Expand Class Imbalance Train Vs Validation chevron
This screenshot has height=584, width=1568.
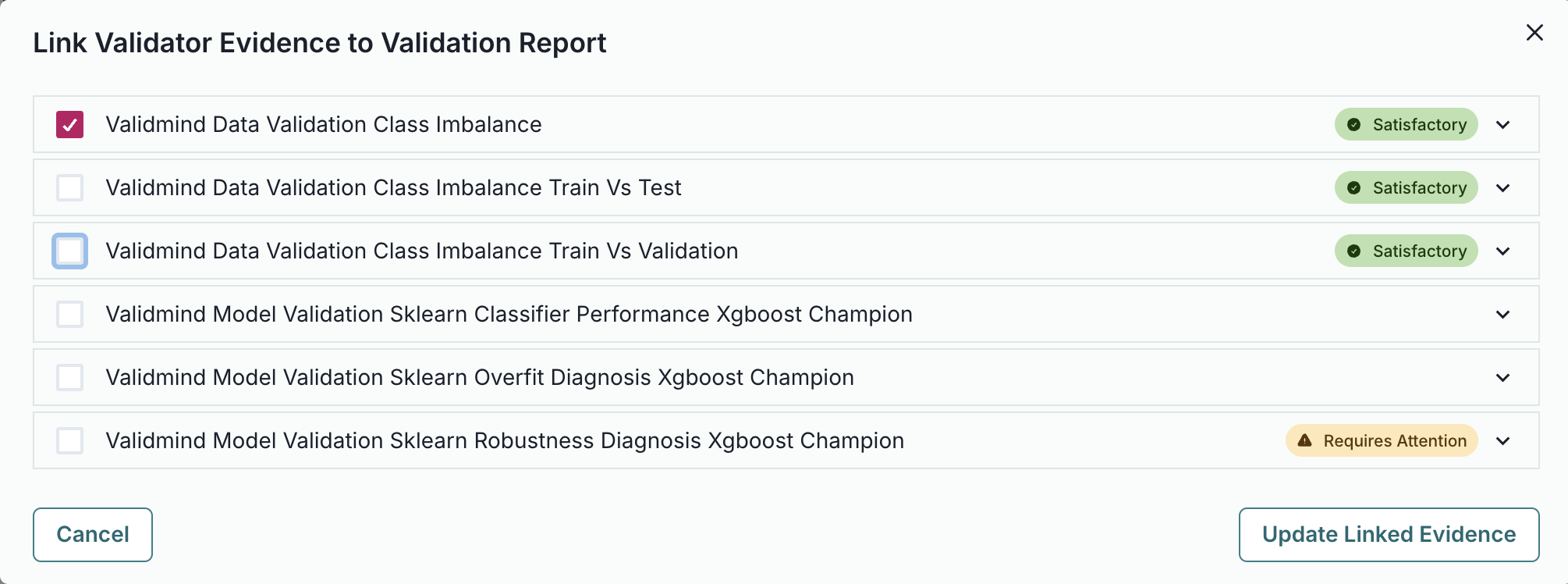point(1503,251)
